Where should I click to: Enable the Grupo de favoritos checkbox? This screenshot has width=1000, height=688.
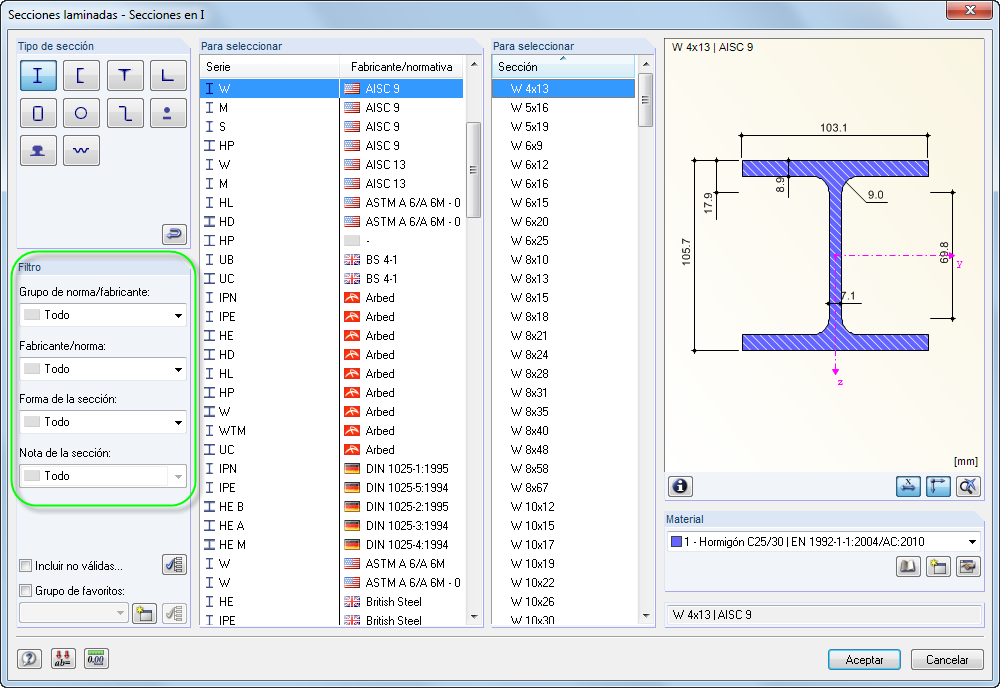(26, 590)
